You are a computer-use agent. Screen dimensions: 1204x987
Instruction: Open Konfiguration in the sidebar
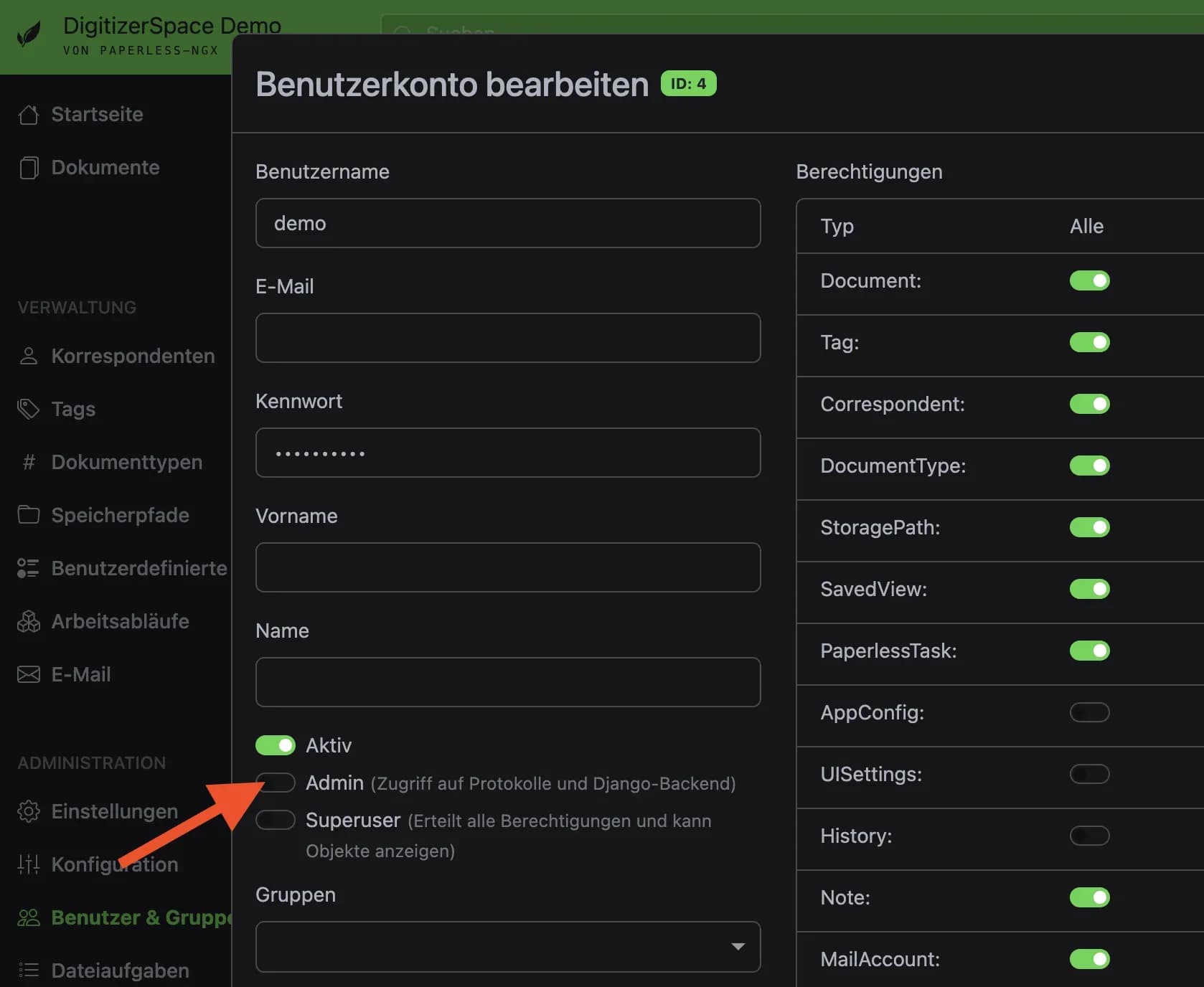coord(114,864)
